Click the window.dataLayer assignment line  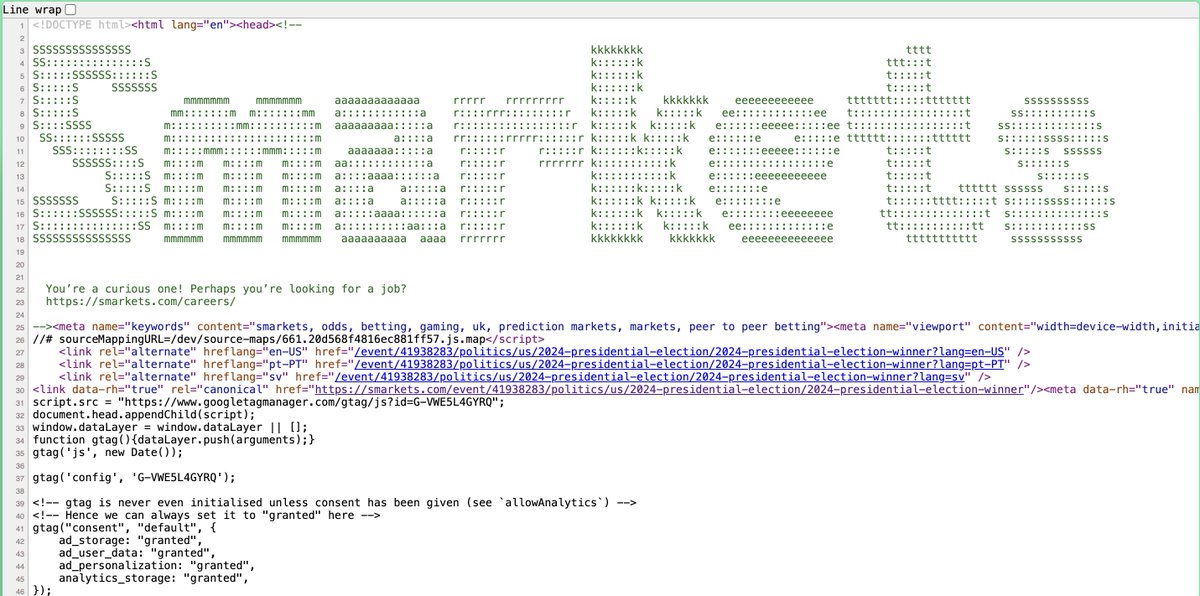pyautogui.click(x=171, y=427)
